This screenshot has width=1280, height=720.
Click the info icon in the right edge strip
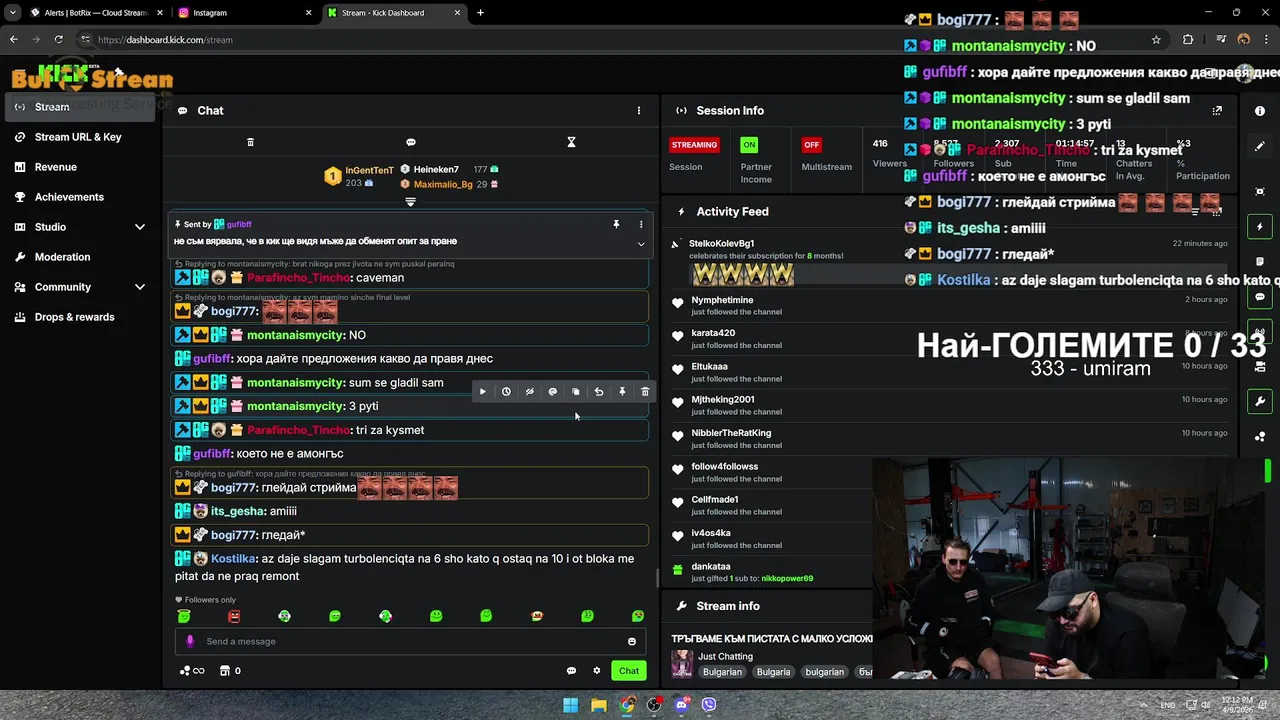(x=1260, y=111)
